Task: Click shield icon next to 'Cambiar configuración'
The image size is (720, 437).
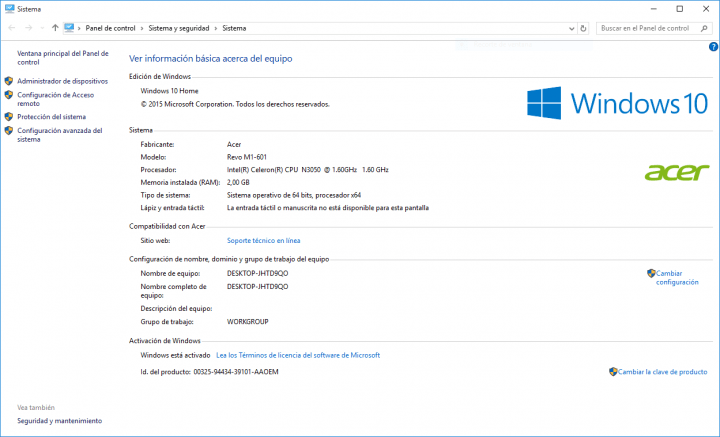Action: pos(651,274)
